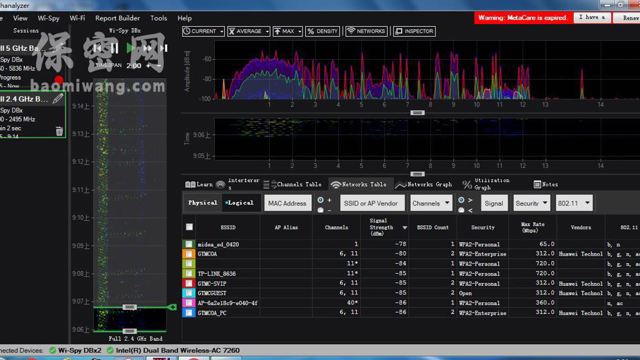This screenshot has width=640, height=360.
Task: Expand the Max dropdown arrow
Action: [x=300, y=31]
